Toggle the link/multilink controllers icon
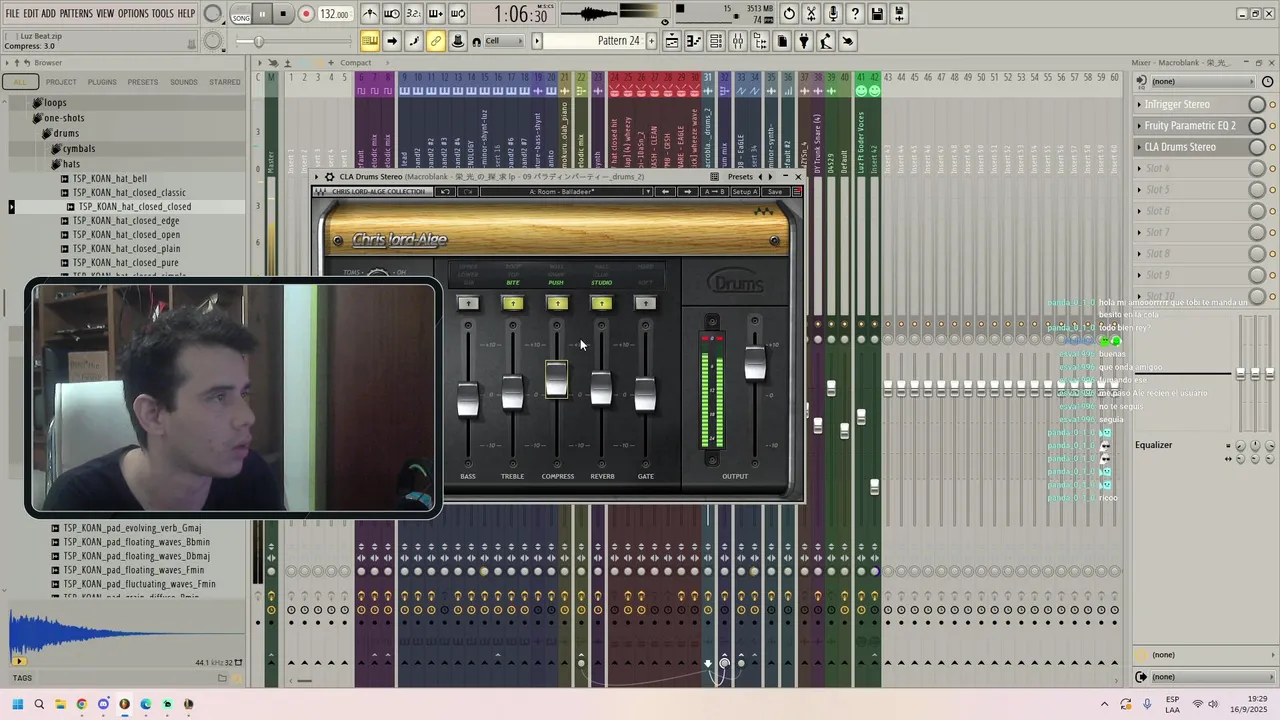The image size is (1280, 720). [x=436, y=41]
